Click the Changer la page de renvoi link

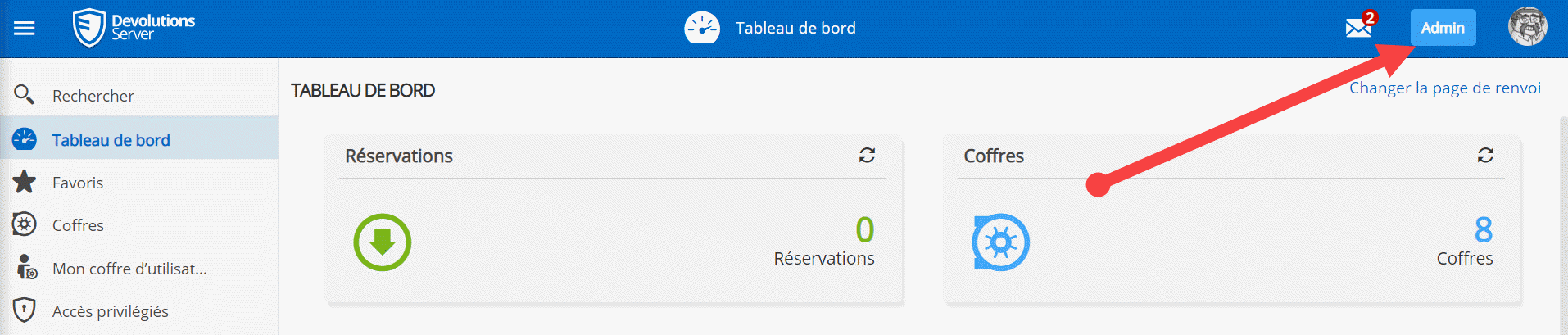click(x=1444, y=88)
